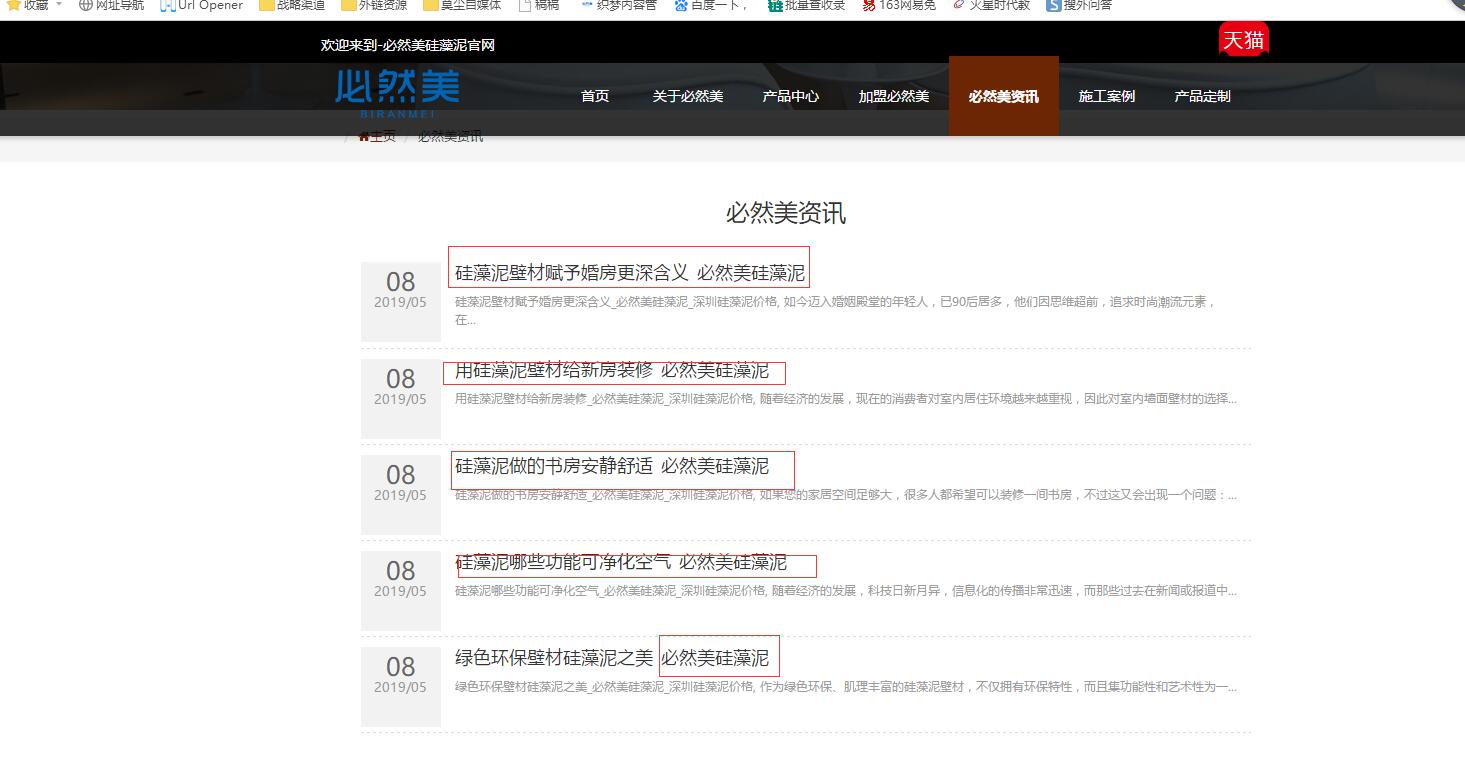Click the 主页 breadcrumb link

tap(383, 137)
